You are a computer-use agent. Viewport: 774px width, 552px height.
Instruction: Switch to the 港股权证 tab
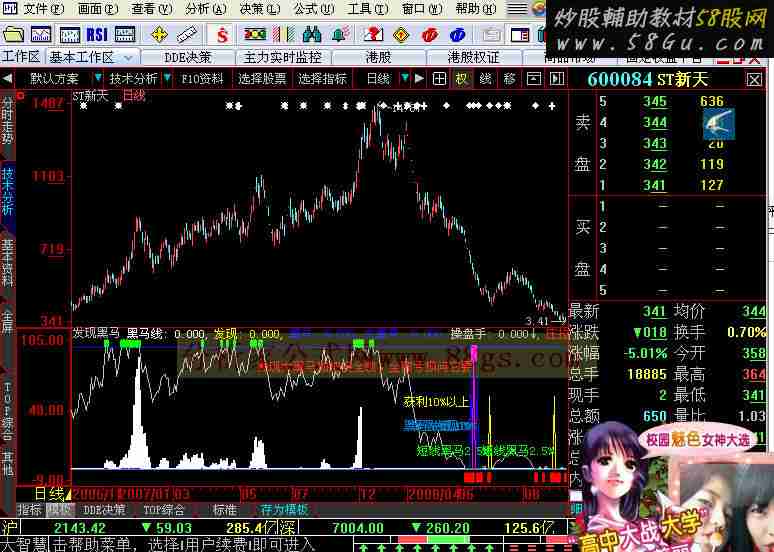473,58
